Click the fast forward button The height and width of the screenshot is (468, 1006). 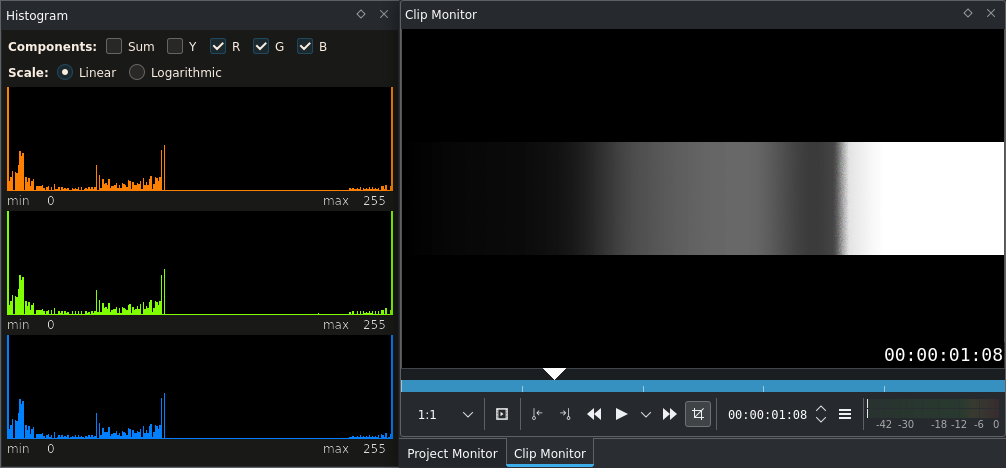pyautogui.click(x=670, y=414)
